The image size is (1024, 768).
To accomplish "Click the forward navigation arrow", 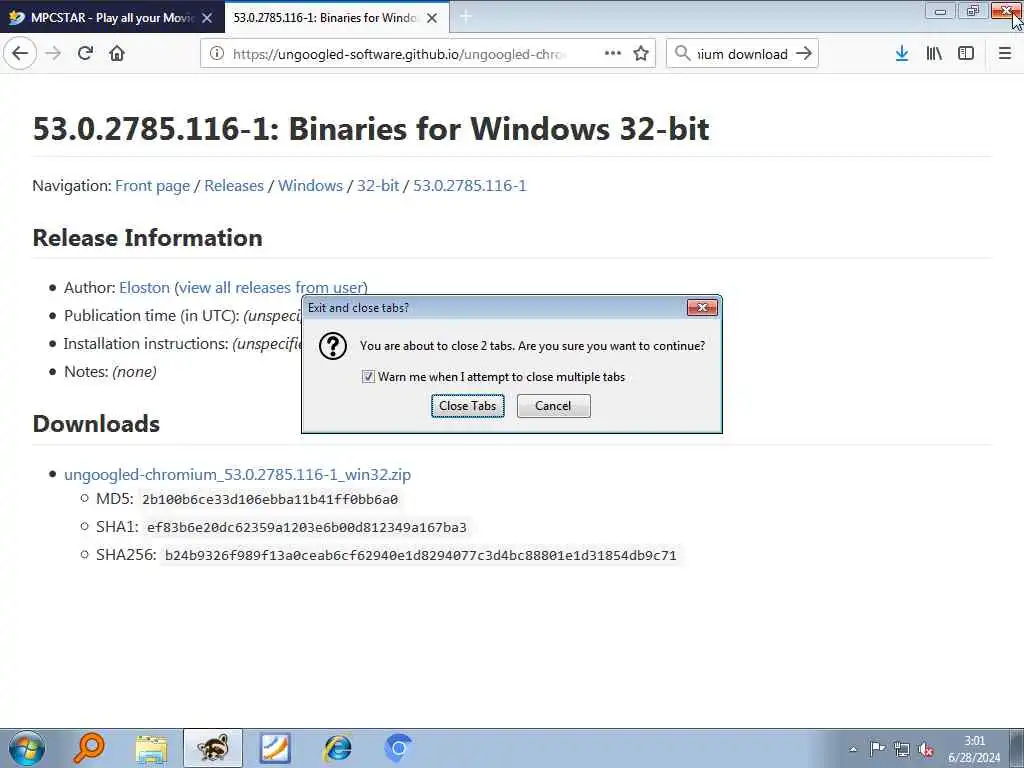I will point(53,53).
